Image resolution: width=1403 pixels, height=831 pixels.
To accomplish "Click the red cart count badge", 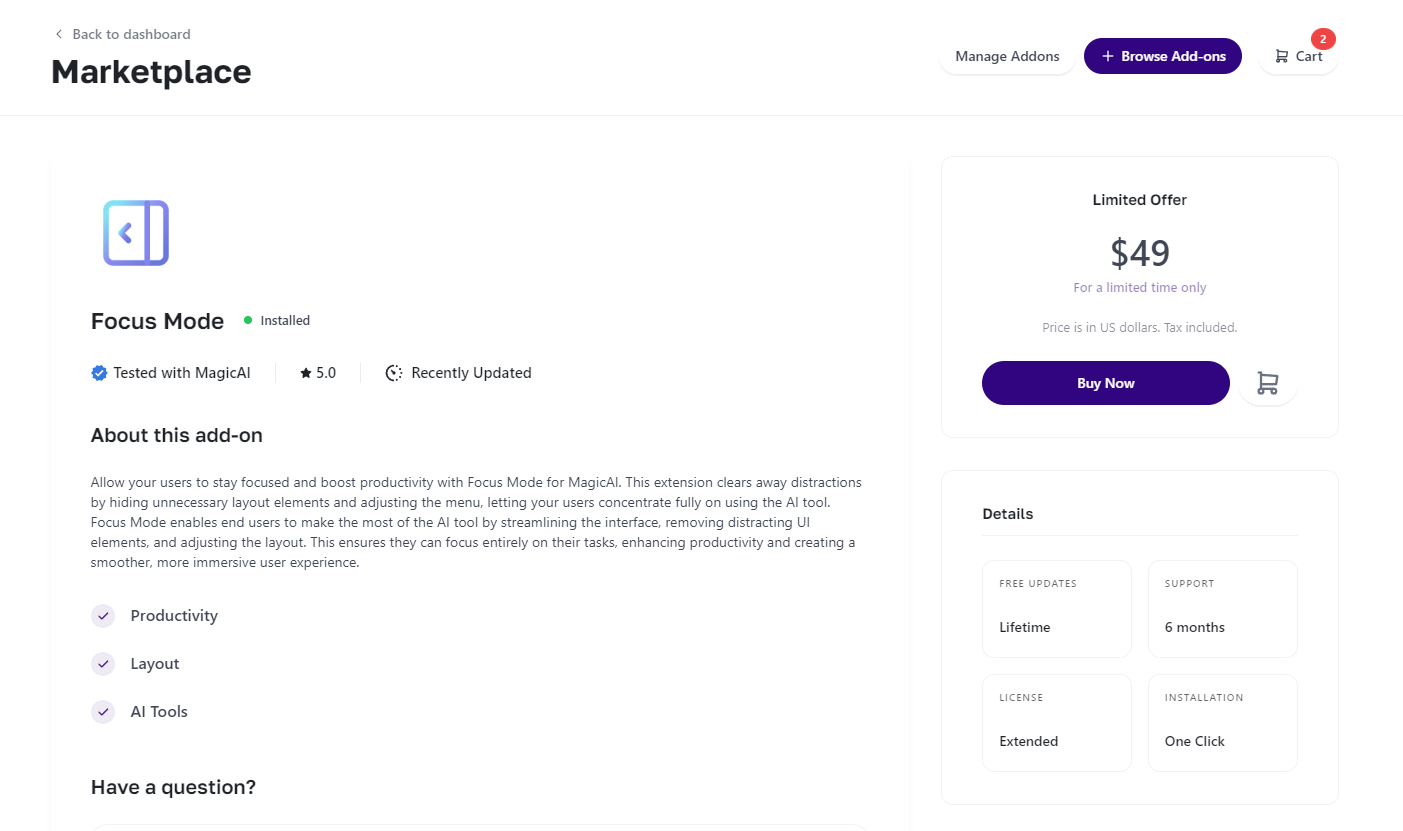I will coord(1323,39).
